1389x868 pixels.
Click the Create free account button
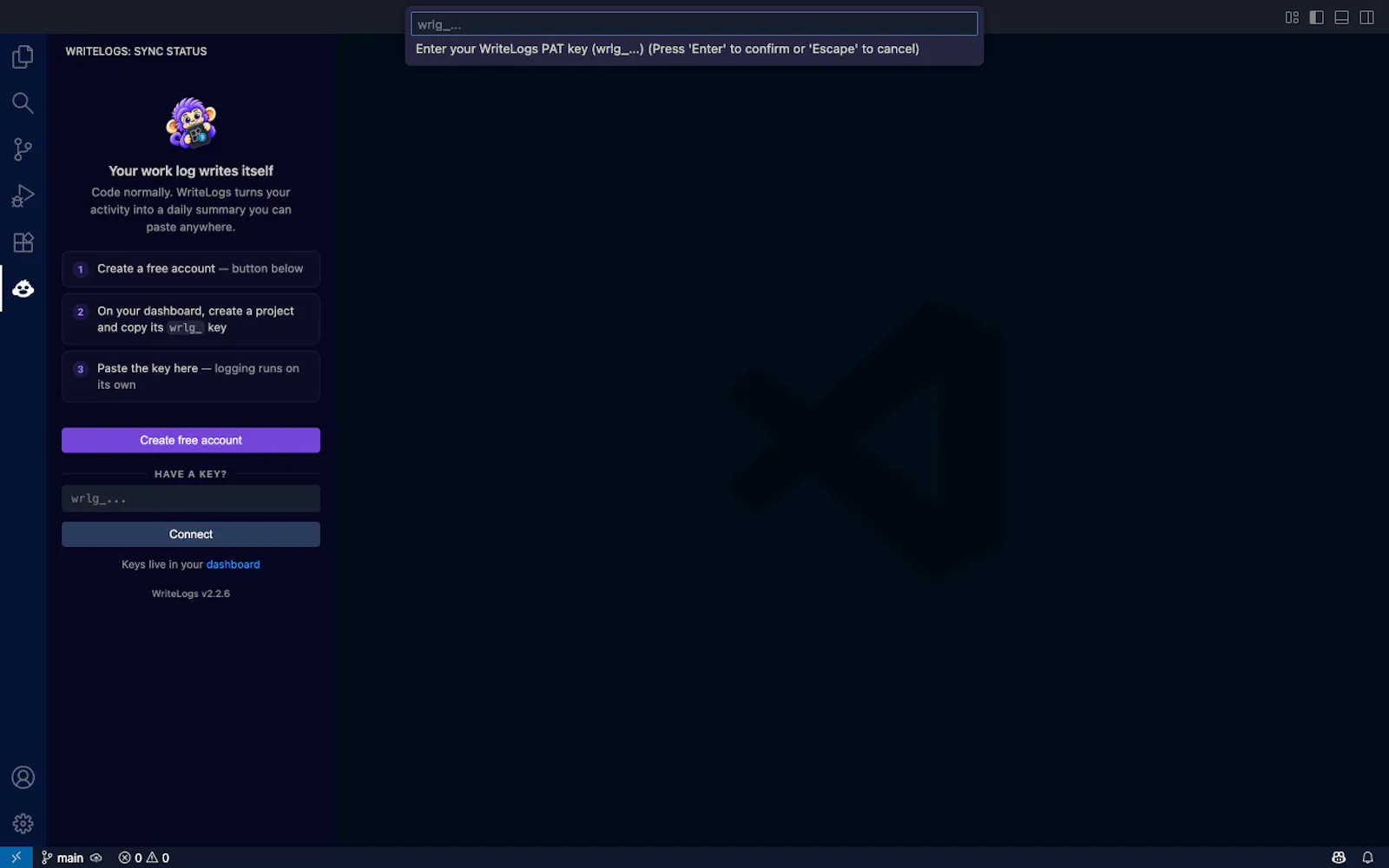pyautogui.click(x=191, y=440)
